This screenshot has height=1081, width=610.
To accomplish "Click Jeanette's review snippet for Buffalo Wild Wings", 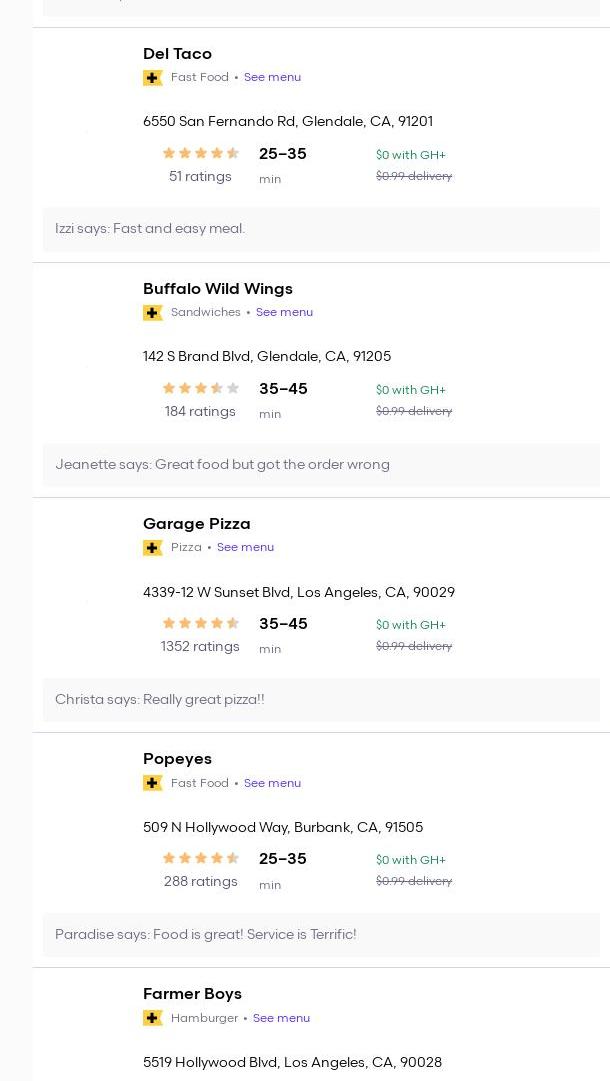I will (222, 465).
